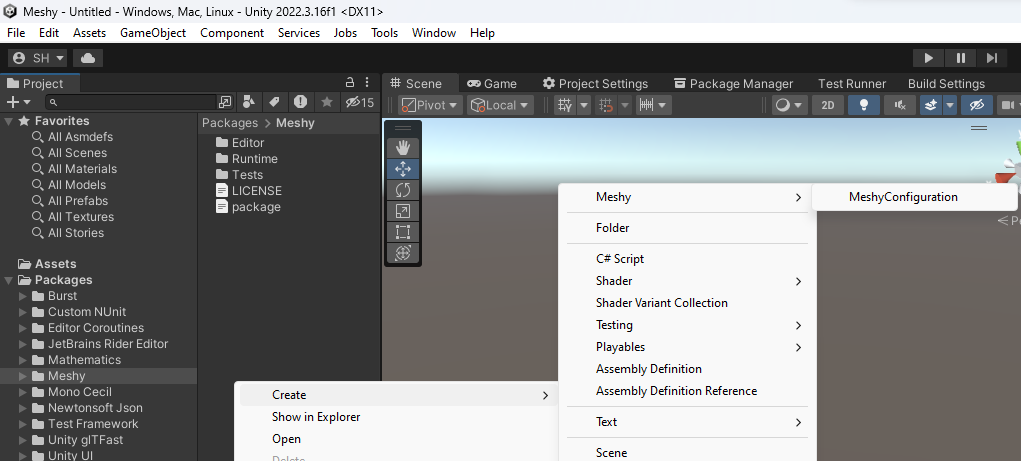This screenshot has height=461, width=1021.
Task: Open the Build Settings tab
Action: pos(946,83)
